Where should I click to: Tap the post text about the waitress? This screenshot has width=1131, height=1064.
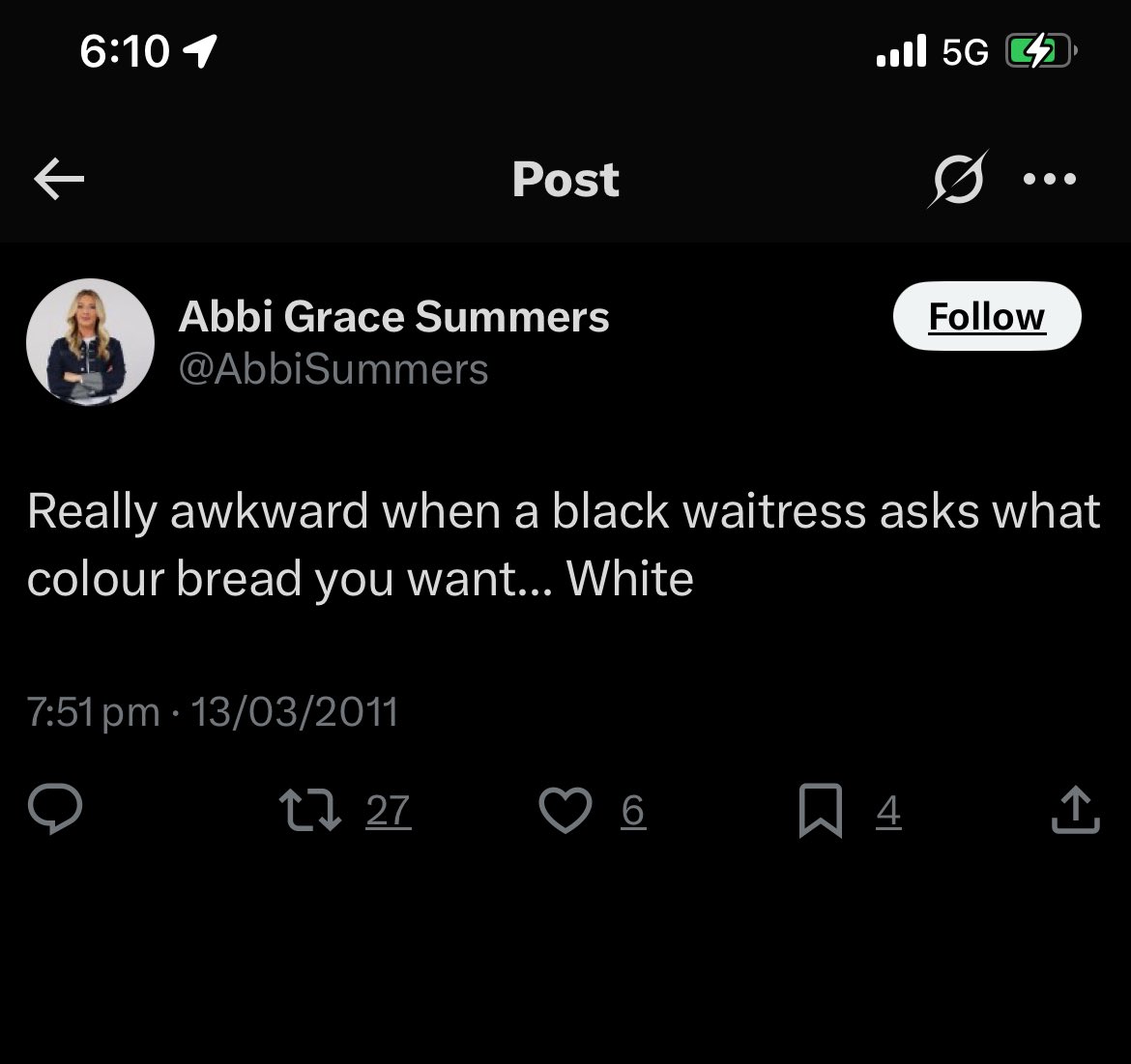click(x=565, y=545)
